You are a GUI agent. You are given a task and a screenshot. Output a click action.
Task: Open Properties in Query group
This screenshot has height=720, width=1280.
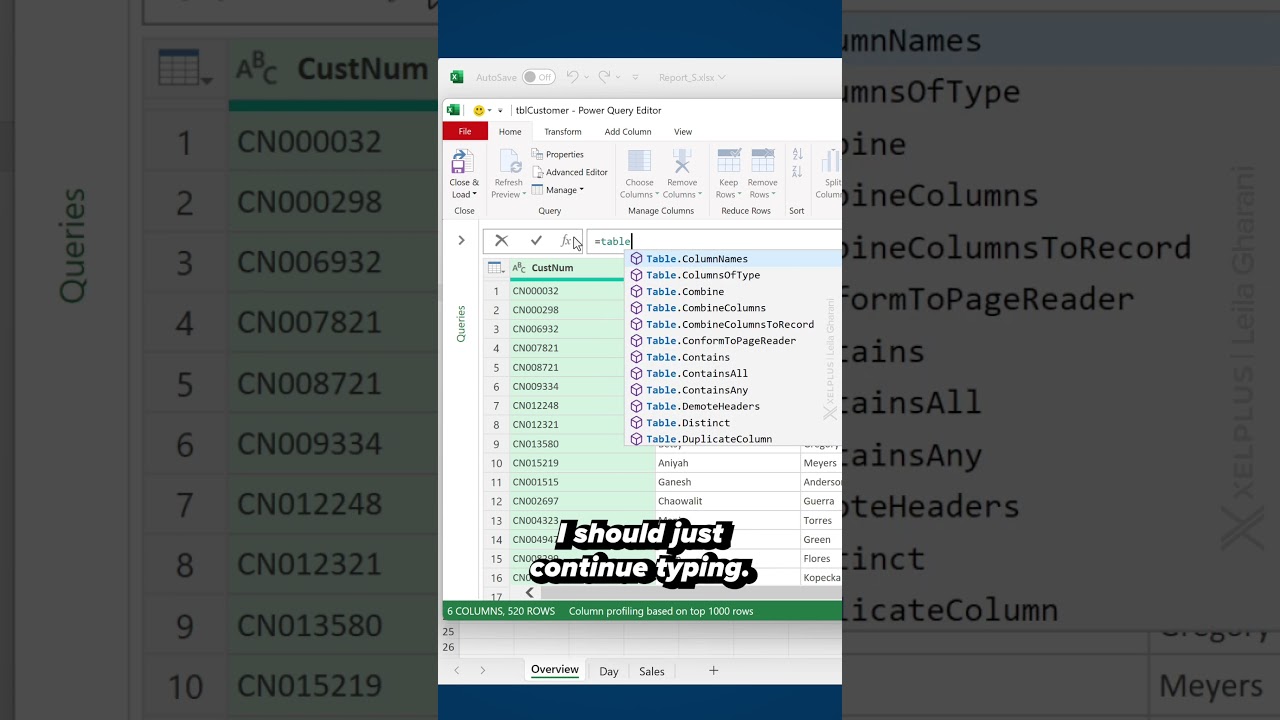pyautogui.click(x=558, y=154)
